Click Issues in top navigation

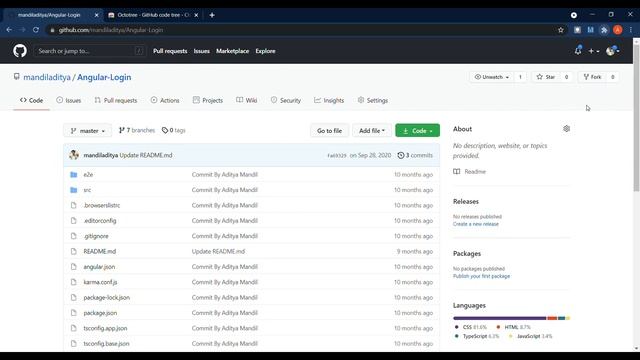[x=202, y=51]
